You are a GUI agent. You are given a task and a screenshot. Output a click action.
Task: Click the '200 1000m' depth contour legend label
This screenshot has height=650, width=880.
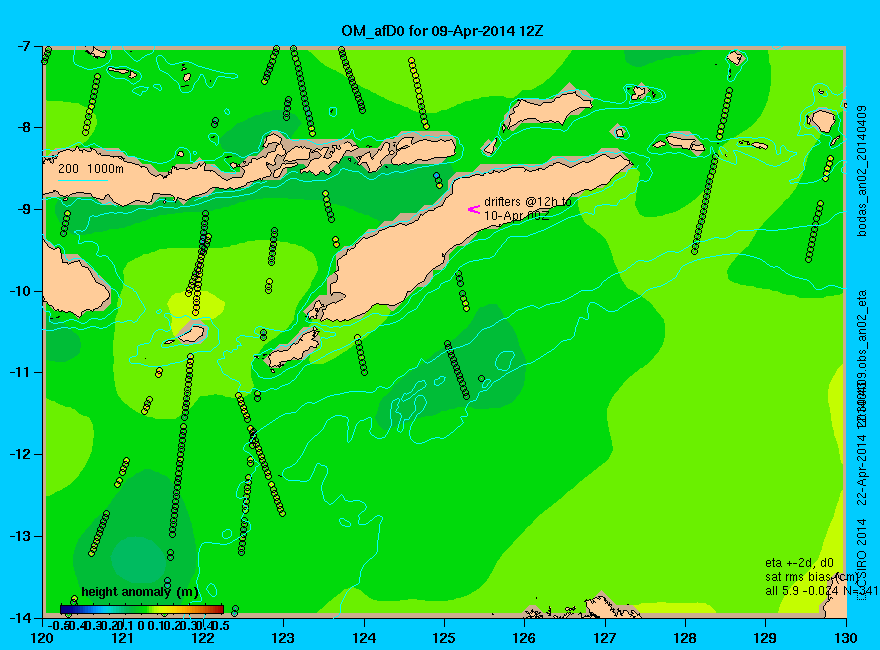(91, 168)
